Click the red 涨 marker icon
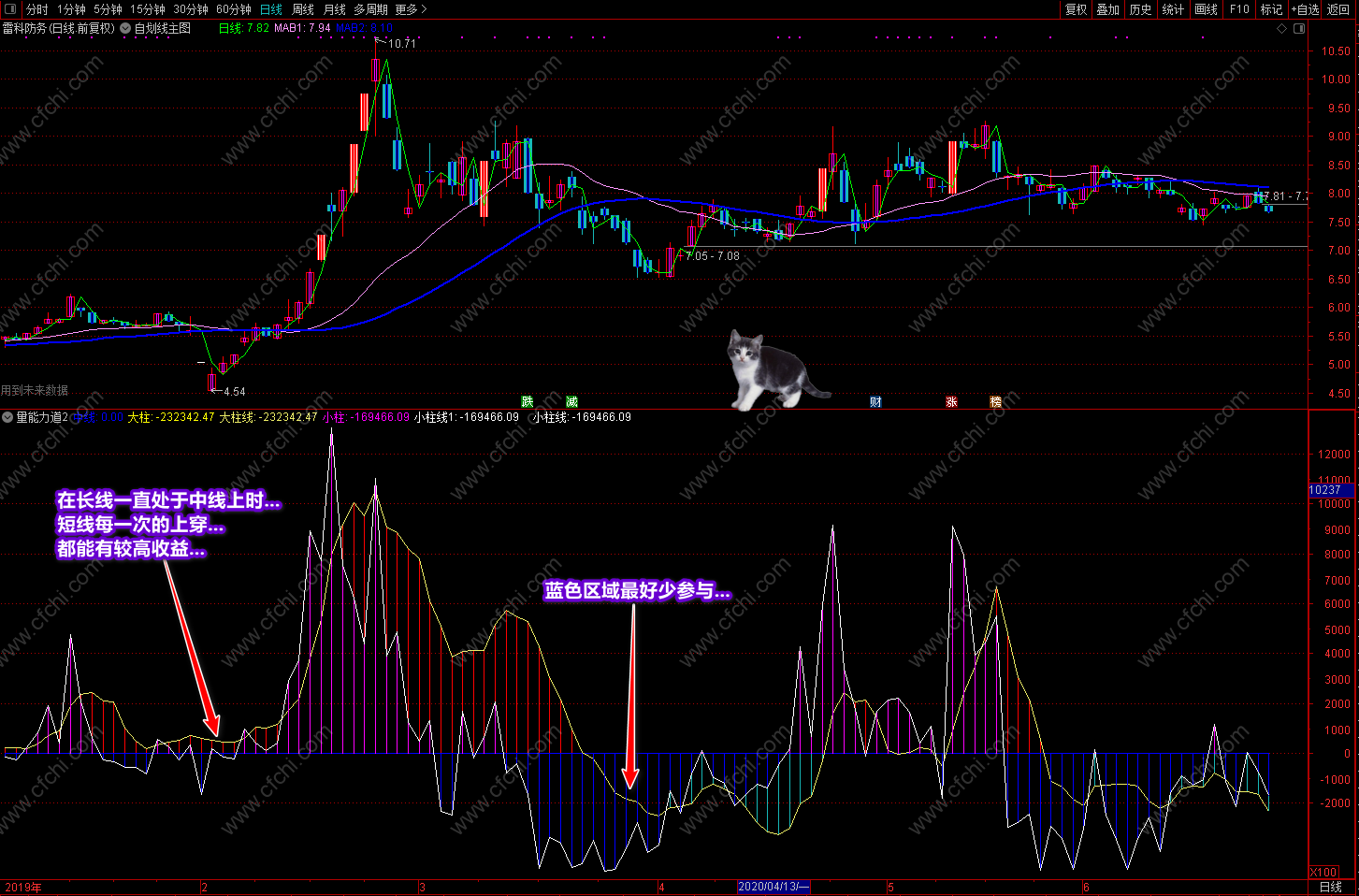The image size is (1359, 896). 951,402
